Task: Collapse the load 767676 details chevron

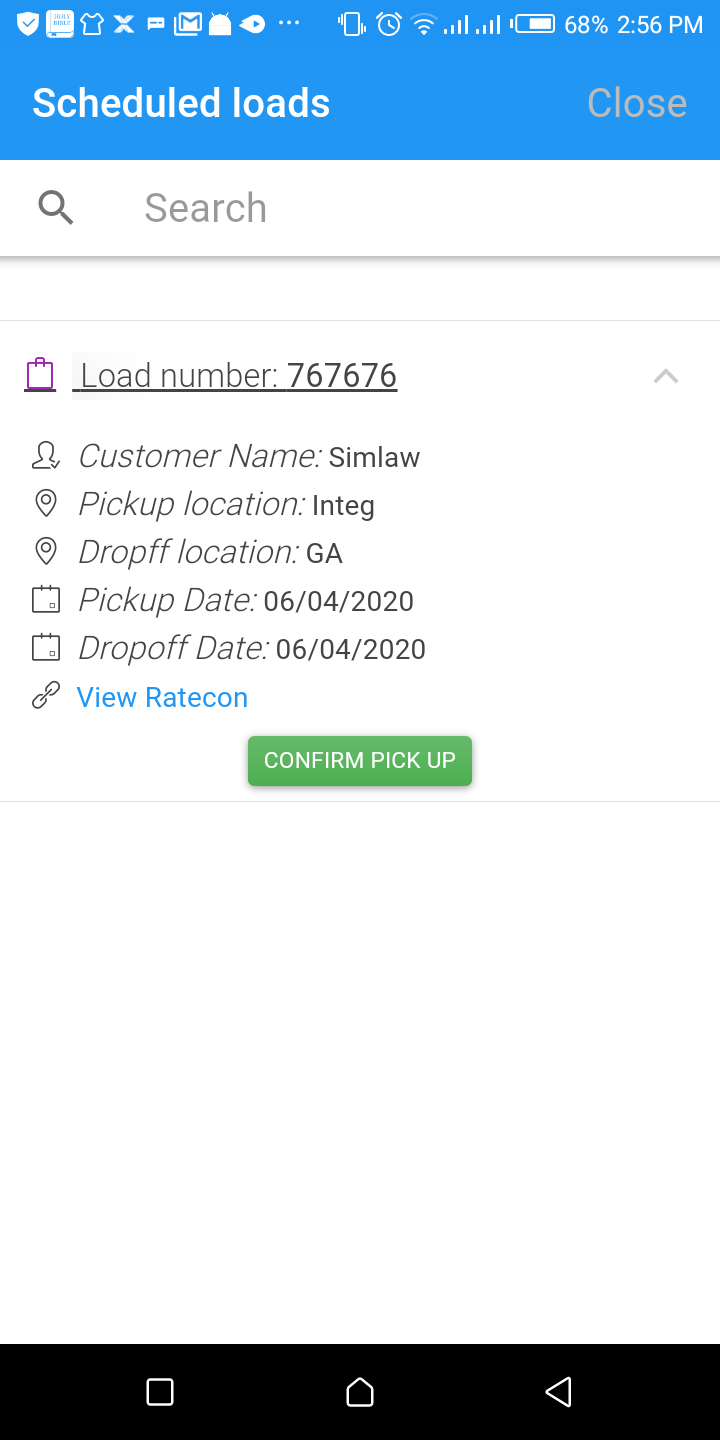Action: (x=666, y=376)
